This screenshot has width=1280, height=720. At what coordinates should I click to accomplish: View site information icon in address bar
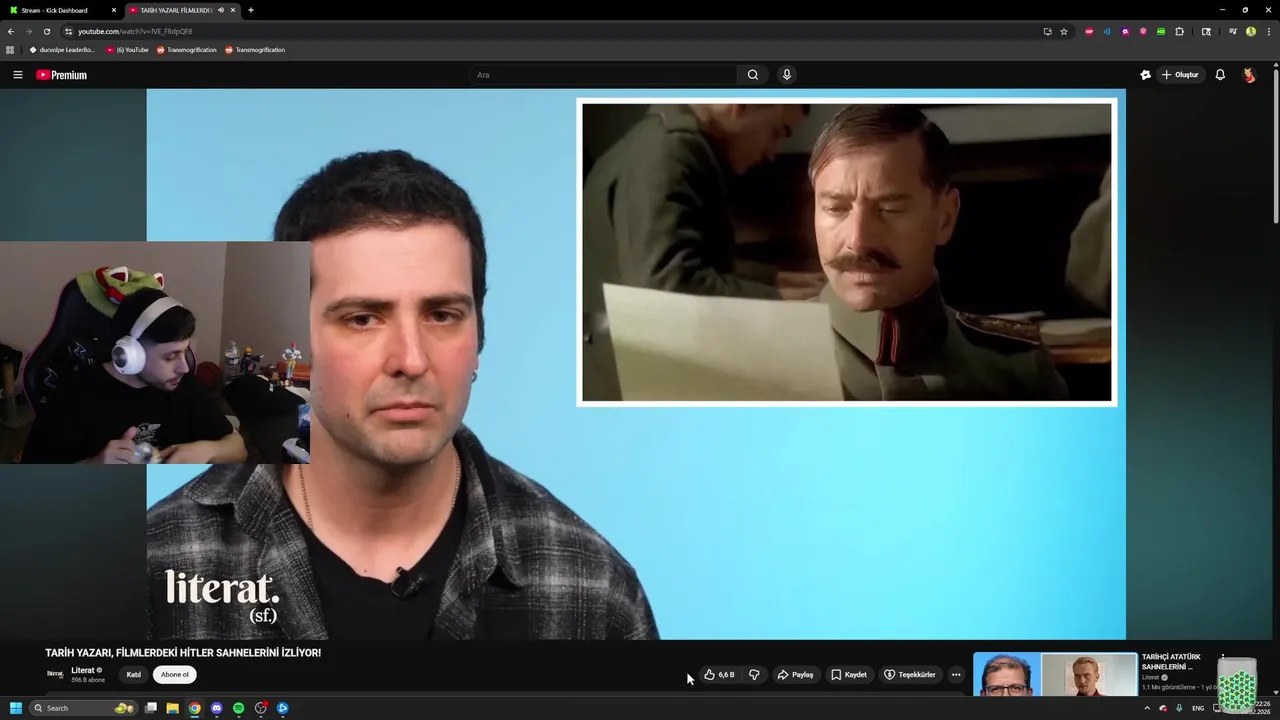point(68,31)
